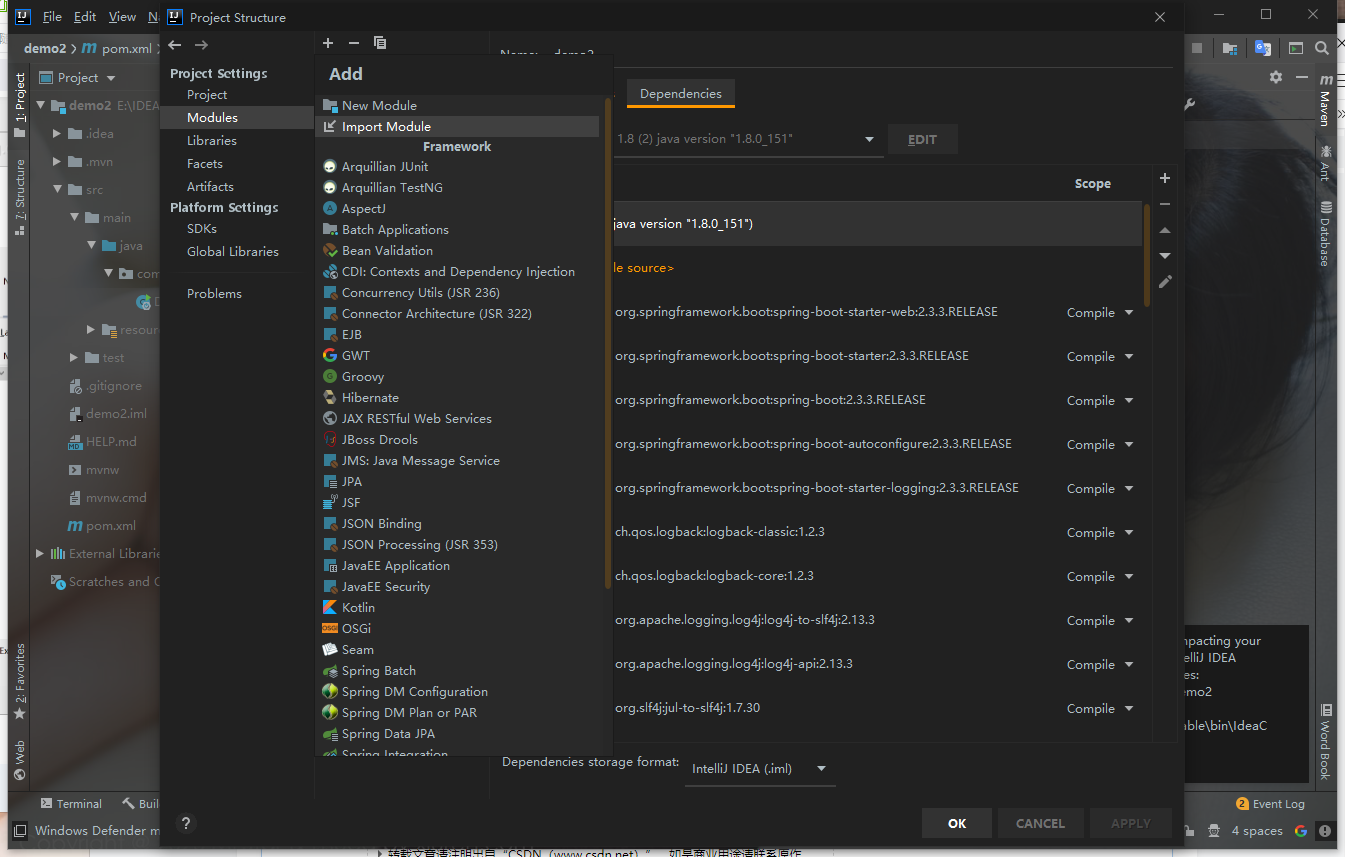This screenshot has width=1345, height=857.
Task: Click the Google Translate toolbar icon
Action: (x=1263, y=48)
